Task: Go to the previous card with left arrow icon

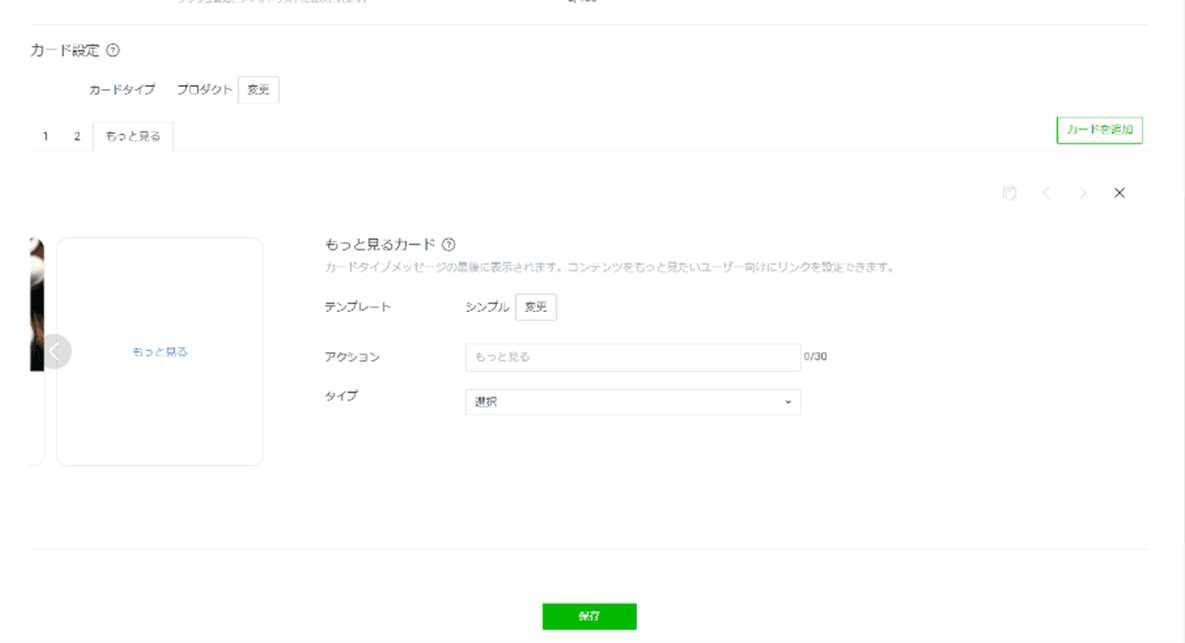Action: [1047, 192]
